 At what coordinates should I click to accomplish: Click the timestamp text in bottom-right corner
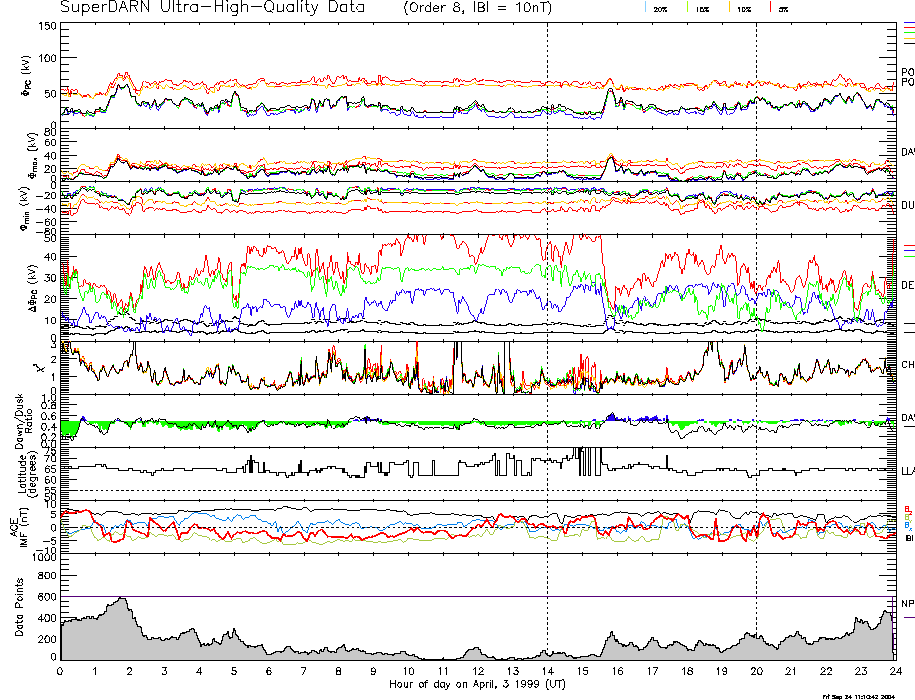[x=866, y=695]
